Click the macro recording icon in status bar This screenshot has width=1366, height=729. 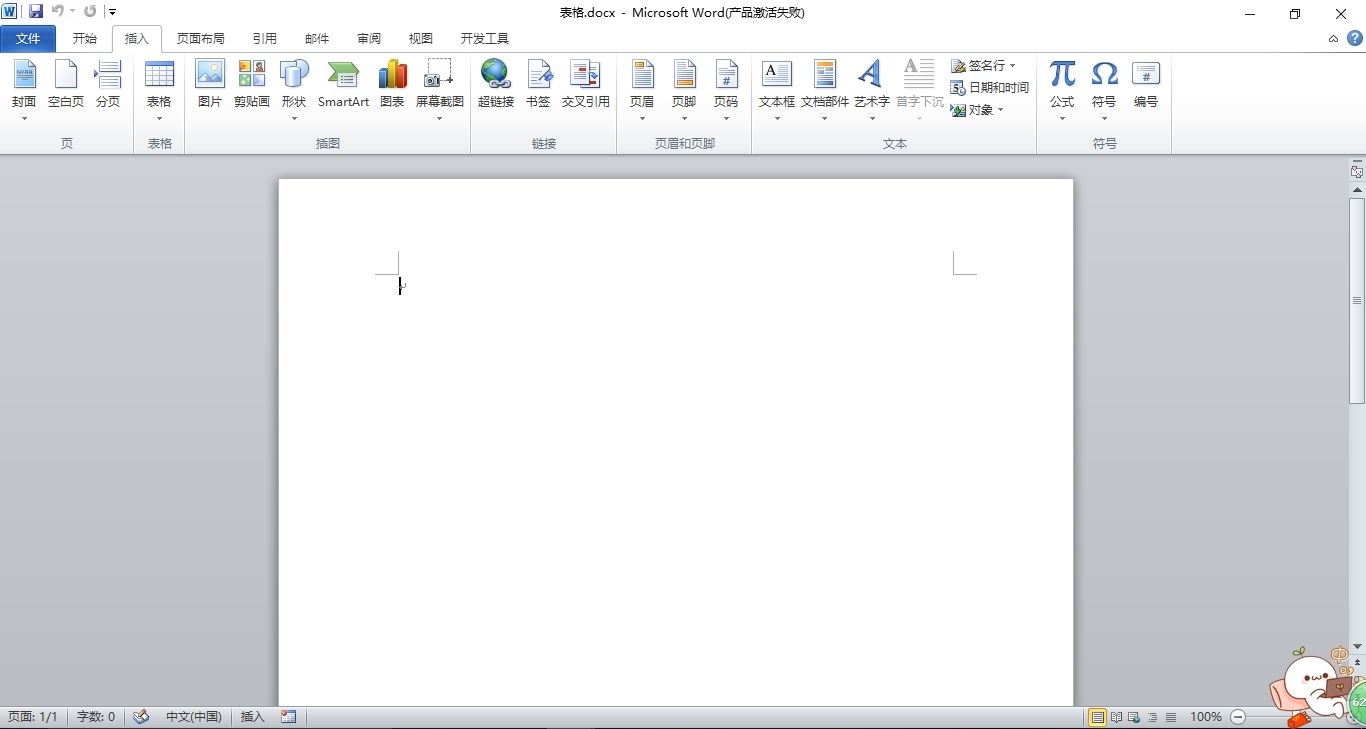click(x=289, y=717)
